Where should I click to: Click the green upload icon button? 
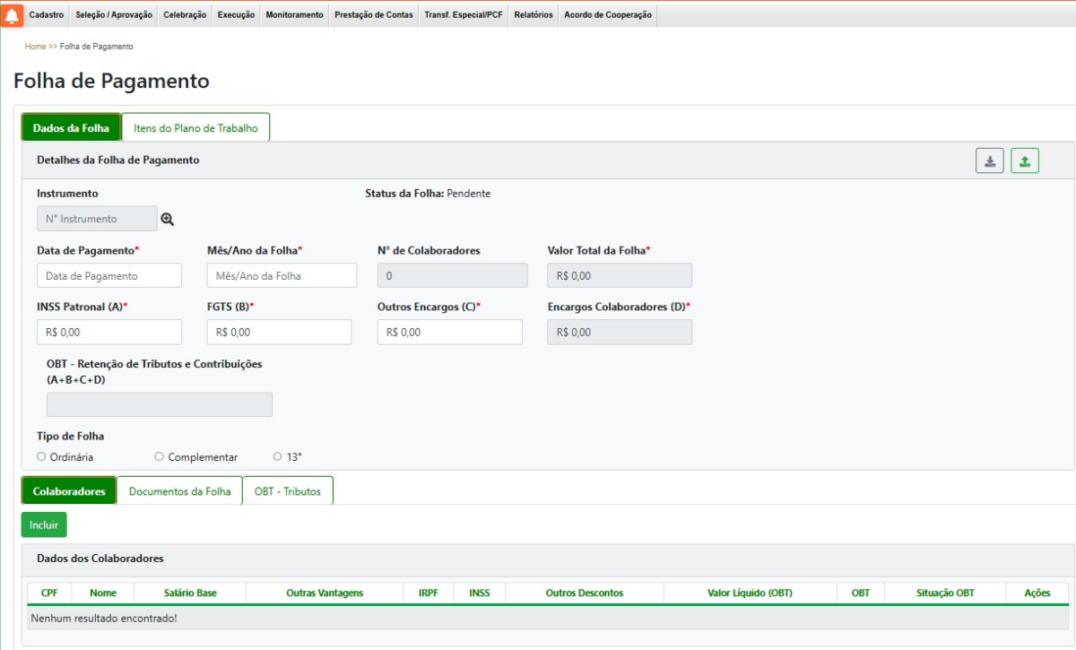tap(1024, 161)
